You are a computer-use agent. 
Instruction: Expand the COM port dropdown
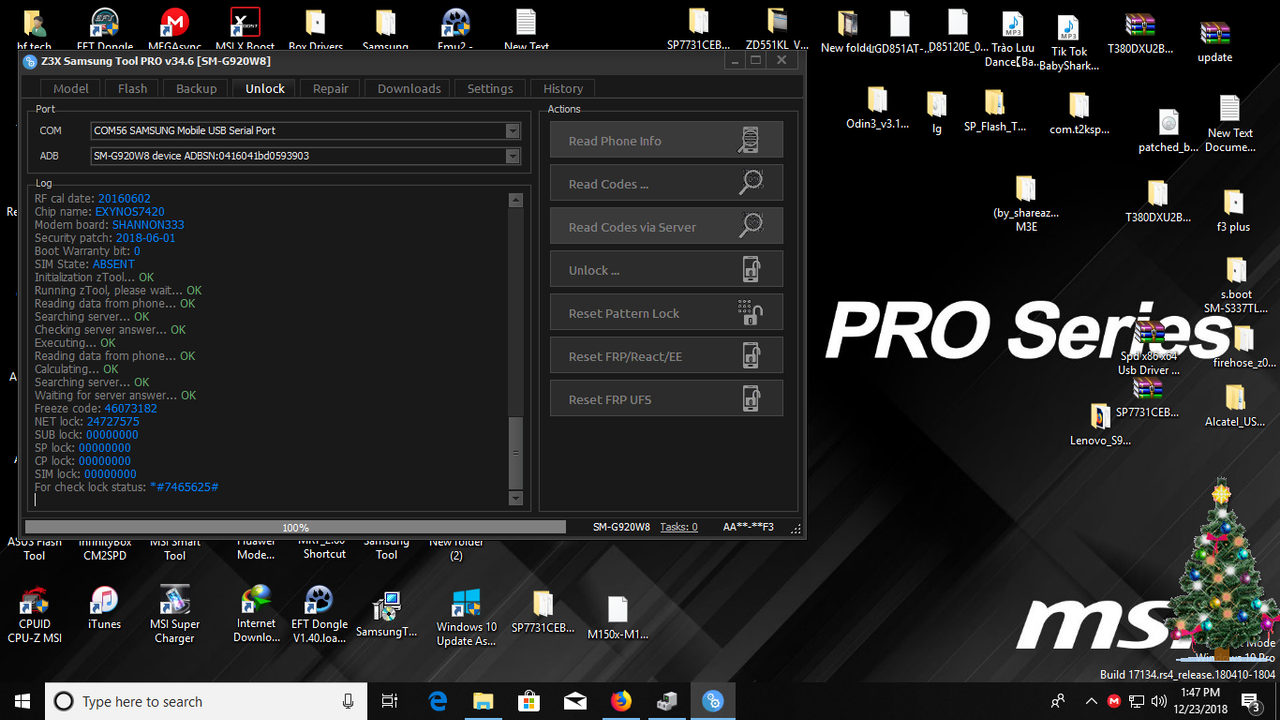click(x=512, y=131)
